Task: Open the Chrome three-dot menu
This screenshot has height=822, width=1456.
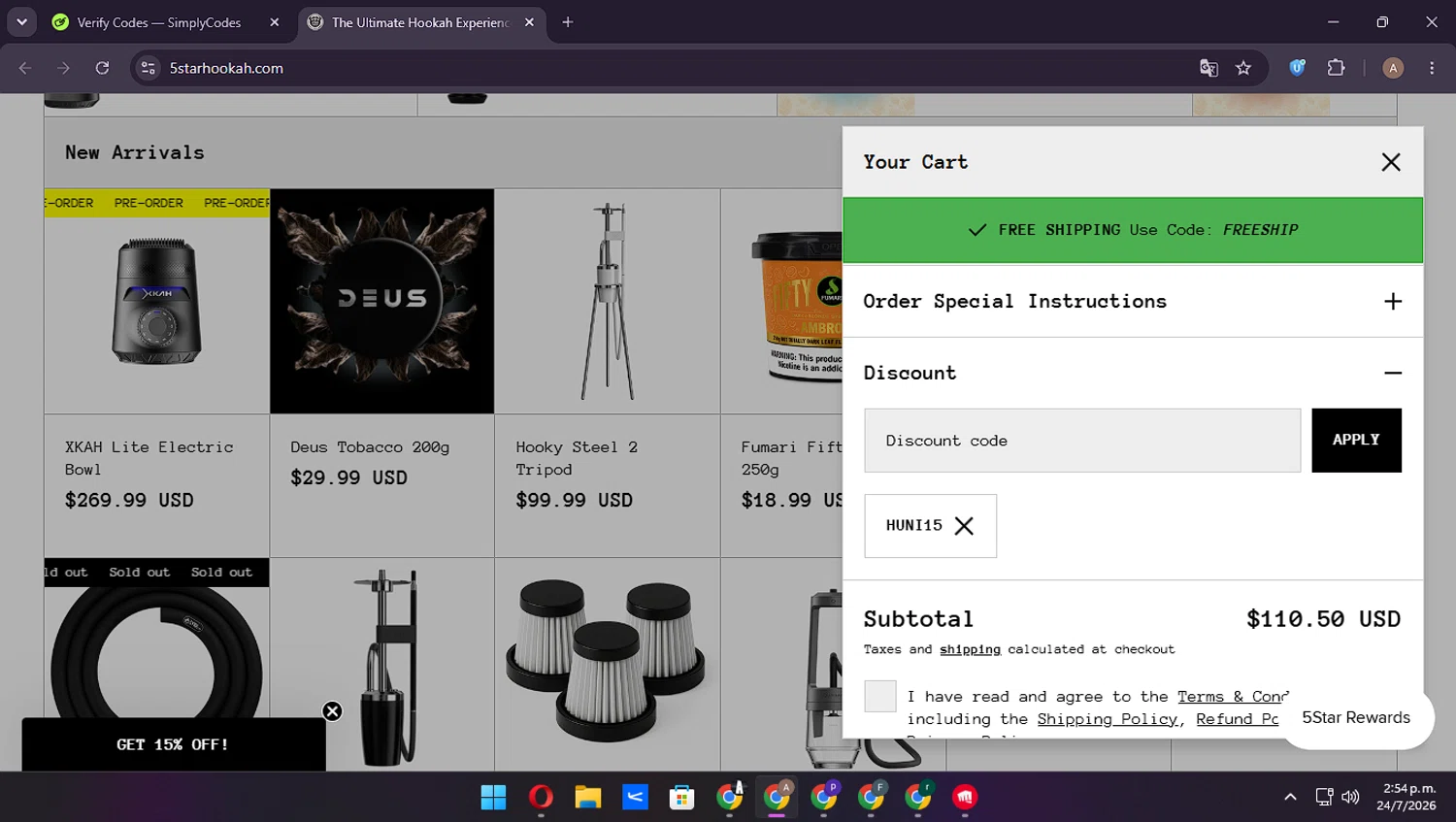Action: tap(1432, 68)
